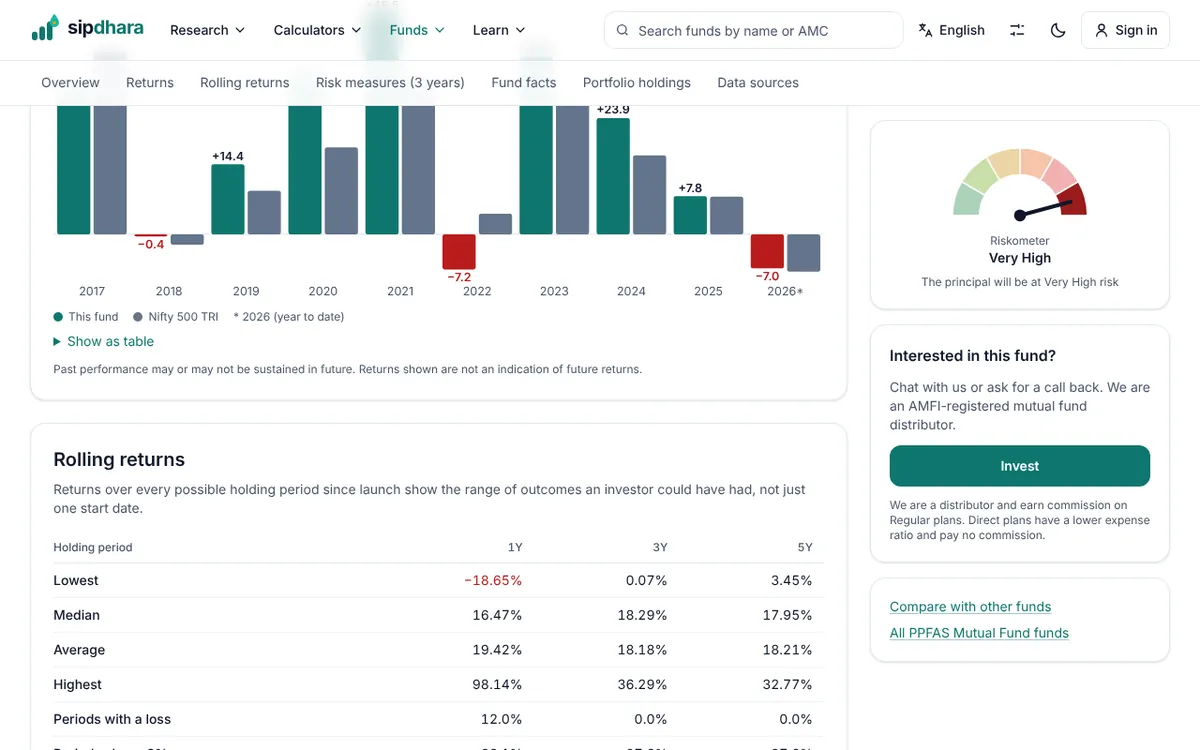Screen dimensions: 1200x750
Task: Click the This fund legend dot
Action: tap(58, 317)
